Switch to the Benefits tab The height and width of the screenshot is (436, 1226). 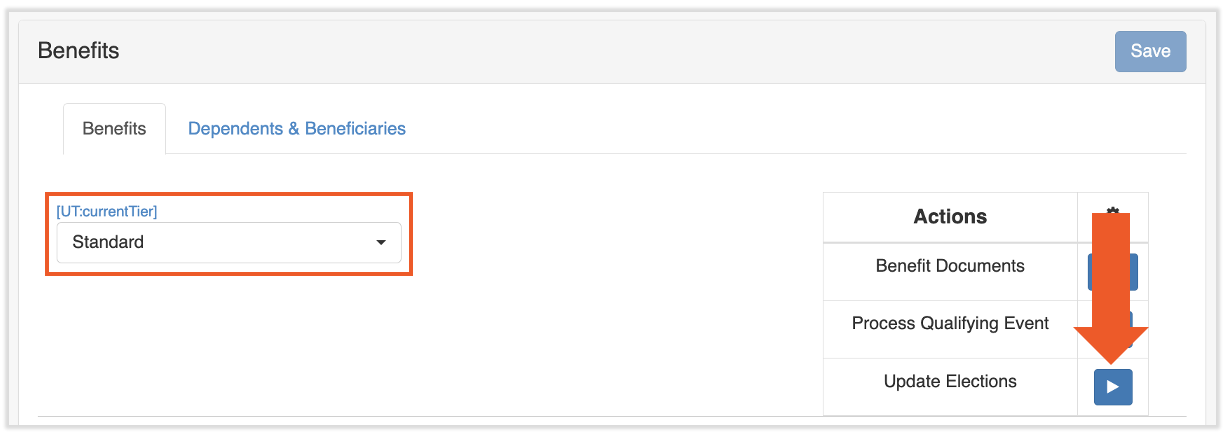pyautogui.click(x=114, y=129)
